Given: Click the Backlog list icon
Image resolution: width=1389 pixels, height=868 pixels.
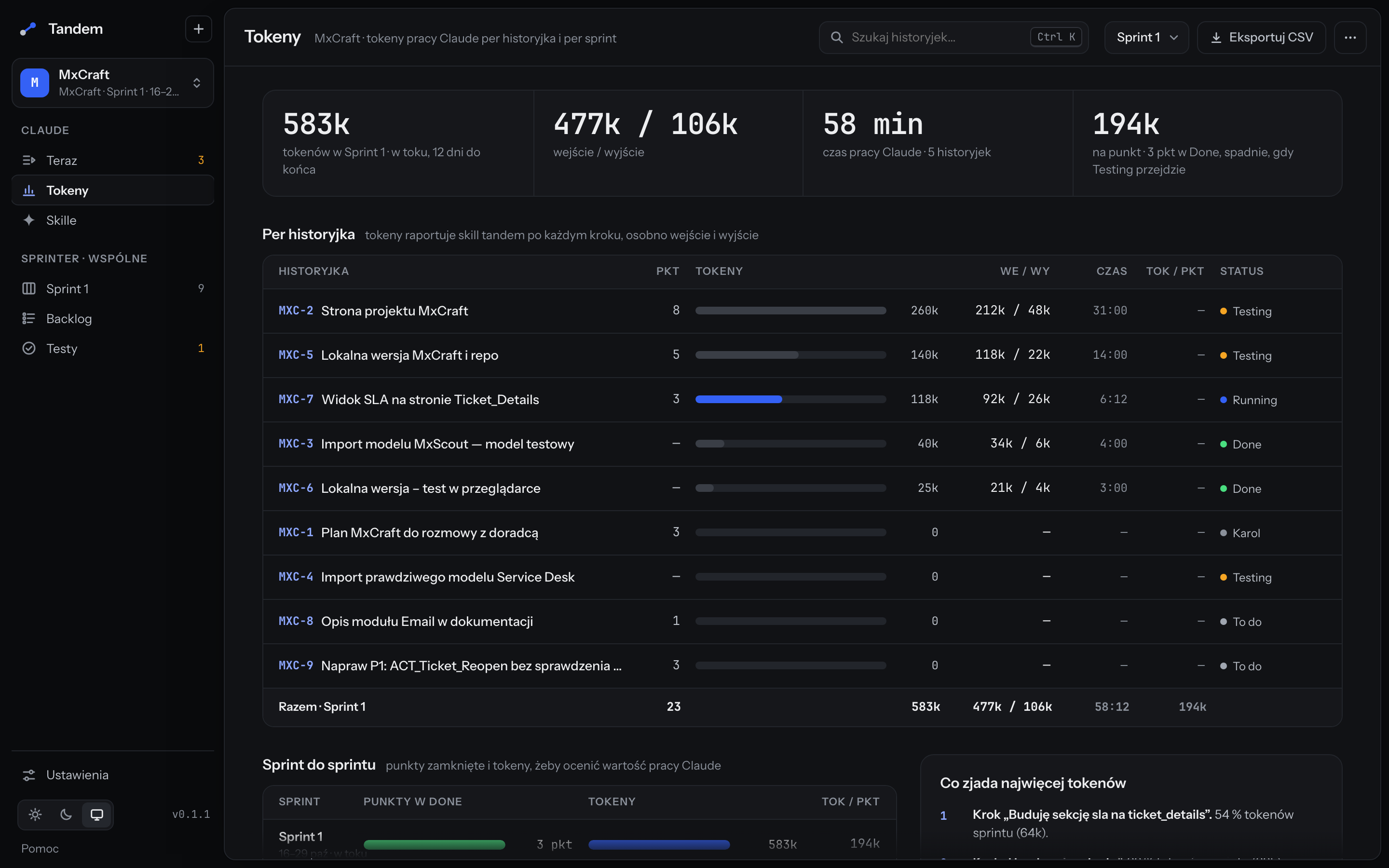Looking at the screenshot, I should pyautogui.click(x=29, y=318).
